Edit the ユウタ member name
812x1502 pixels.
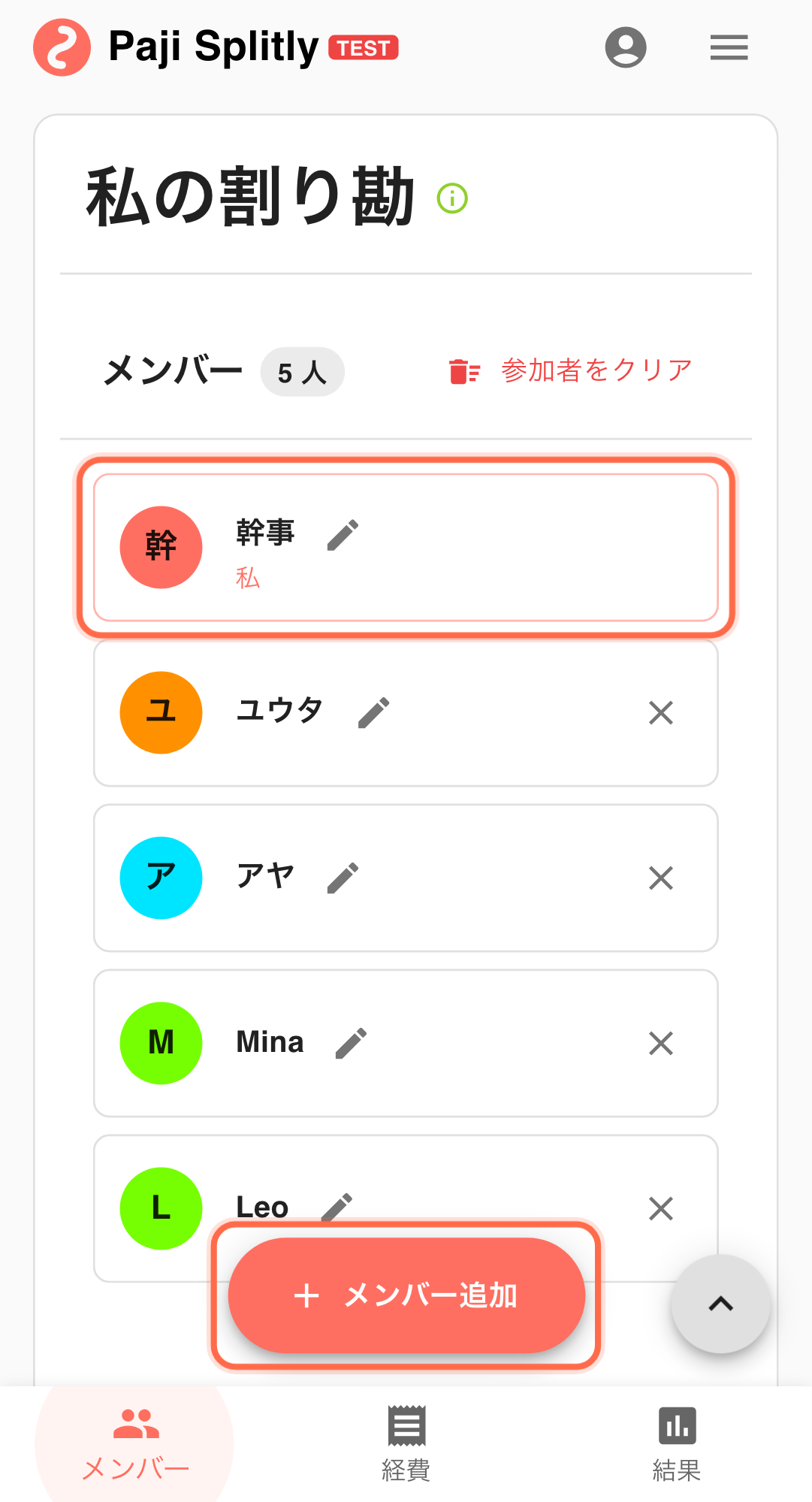(374, 712)
